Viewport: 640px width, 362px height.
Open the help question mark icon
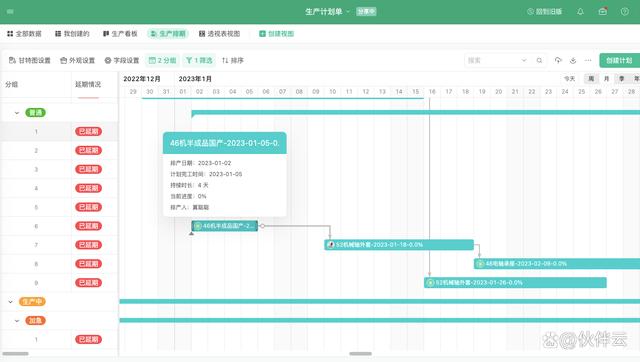(624, 11)
